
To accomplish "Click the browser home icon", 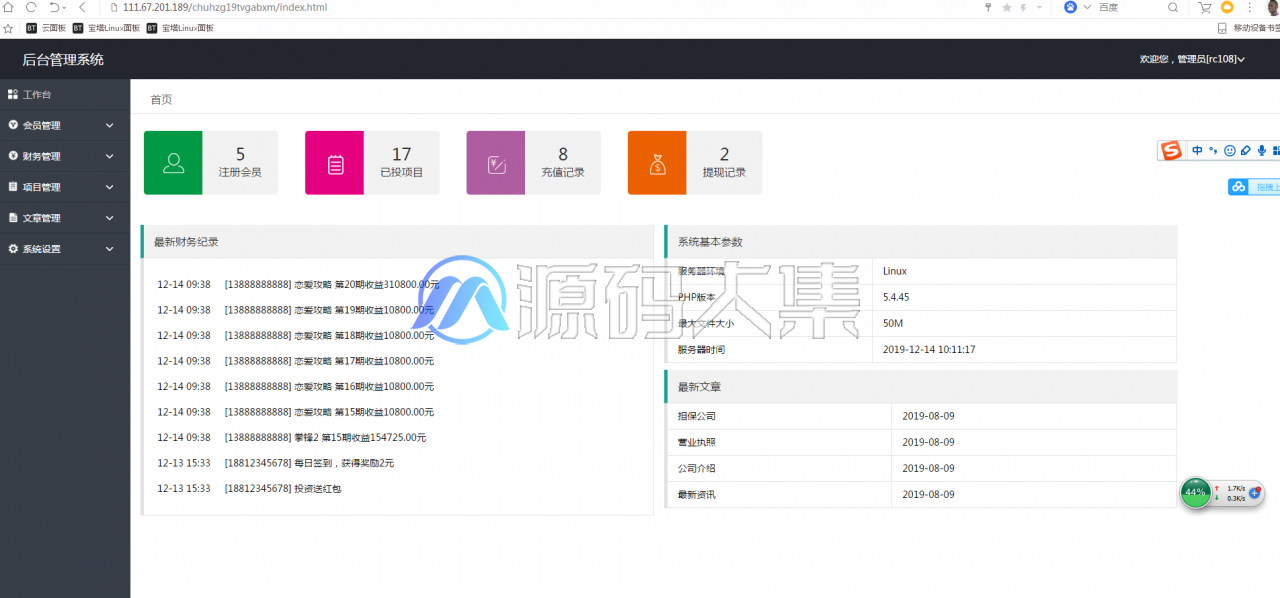I will point(7,7).
